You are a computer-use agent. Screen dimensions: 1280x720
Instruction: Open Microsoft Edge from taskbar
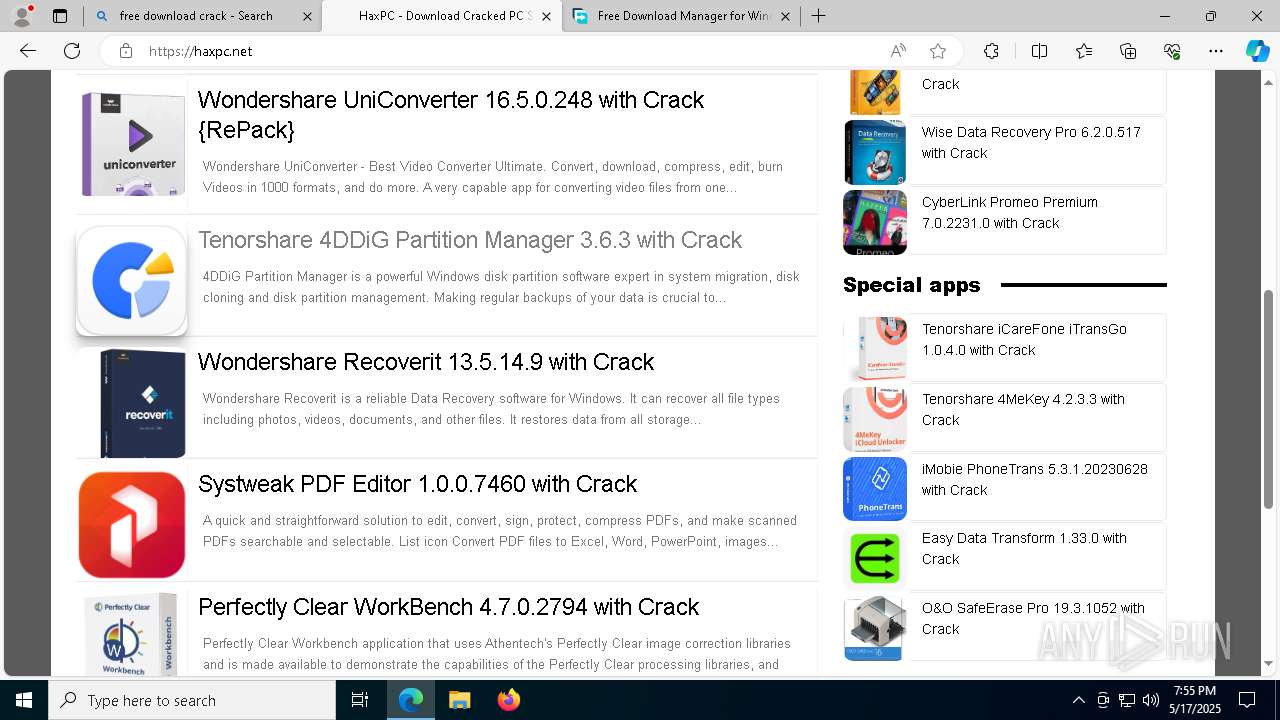tap(411, 700)
